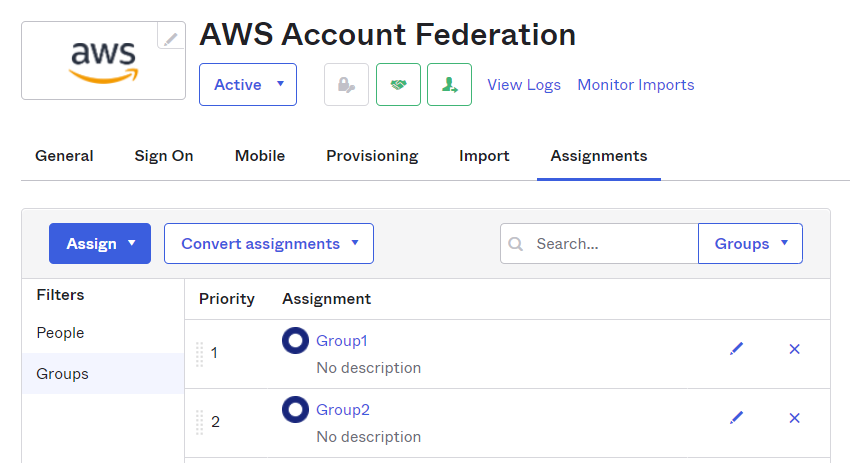Open the Groups search filter dropdown
Screen dimensions: 850x463
pyautogui.click(x=750, y=244)
